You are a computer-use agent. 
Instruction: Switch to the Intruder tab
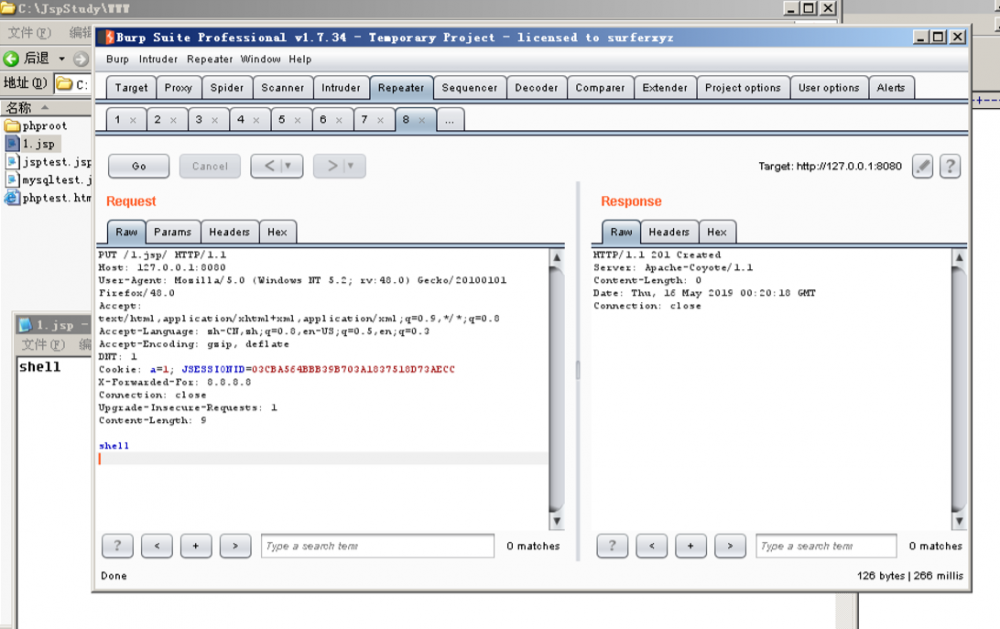(341, 88)
